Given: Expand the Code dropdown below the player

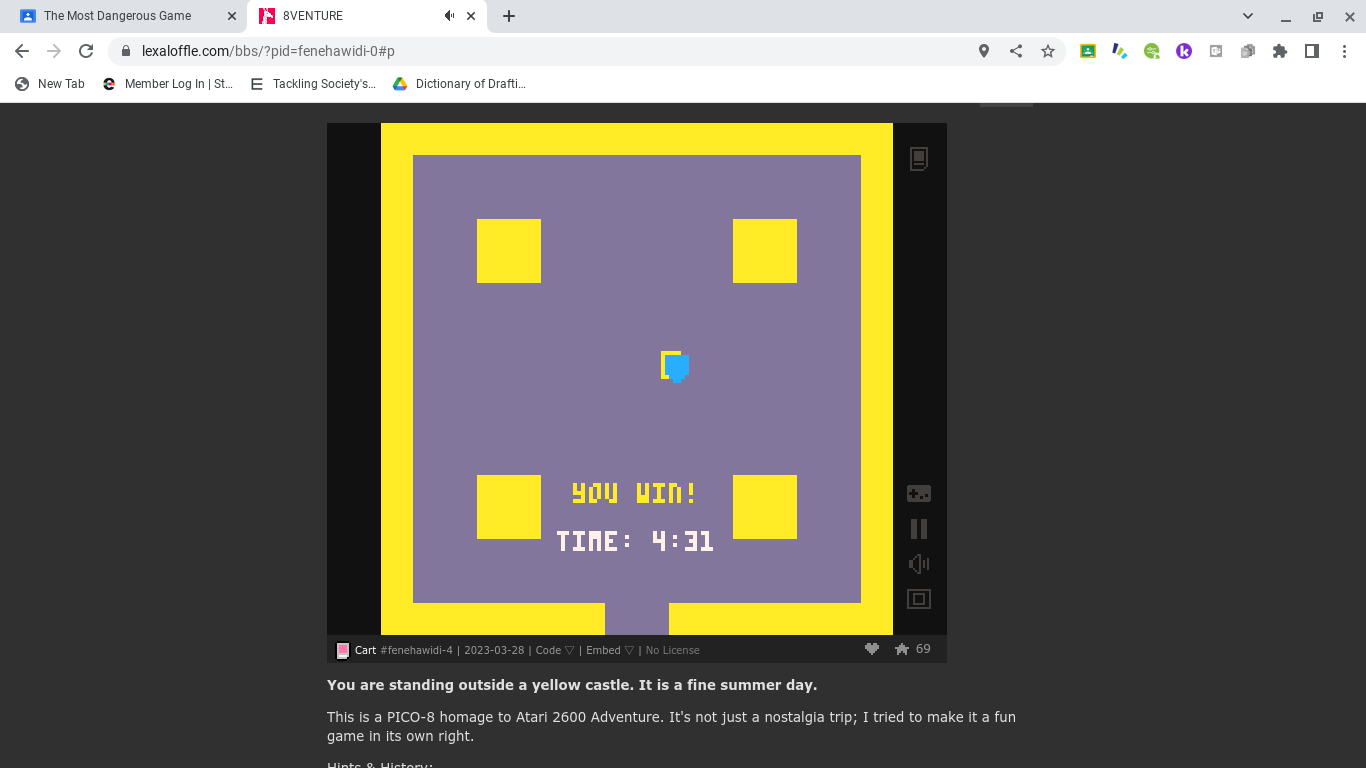Looking at the screenshot, I should [x=555, y=650].
